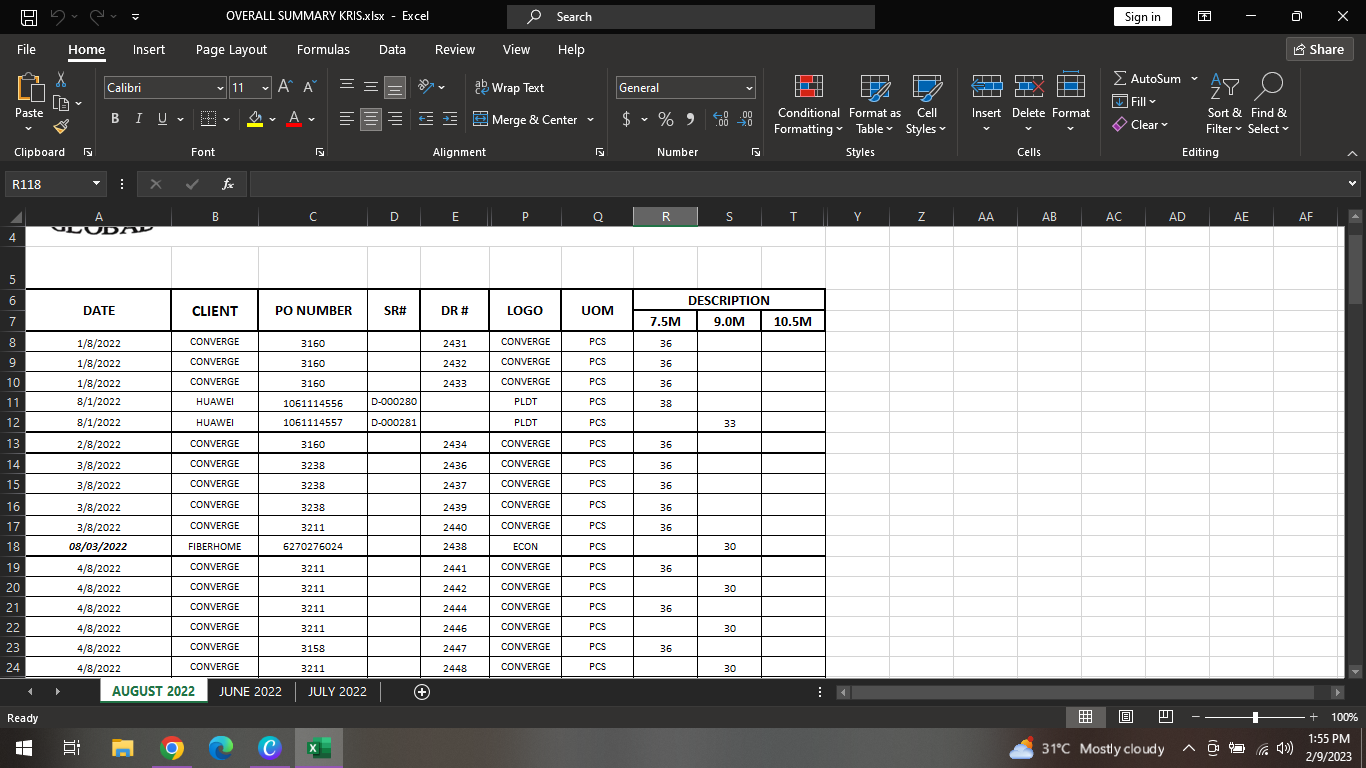Apply red Font Color
The width and height of the screenshot is (1366, 768).
[294, 120]
